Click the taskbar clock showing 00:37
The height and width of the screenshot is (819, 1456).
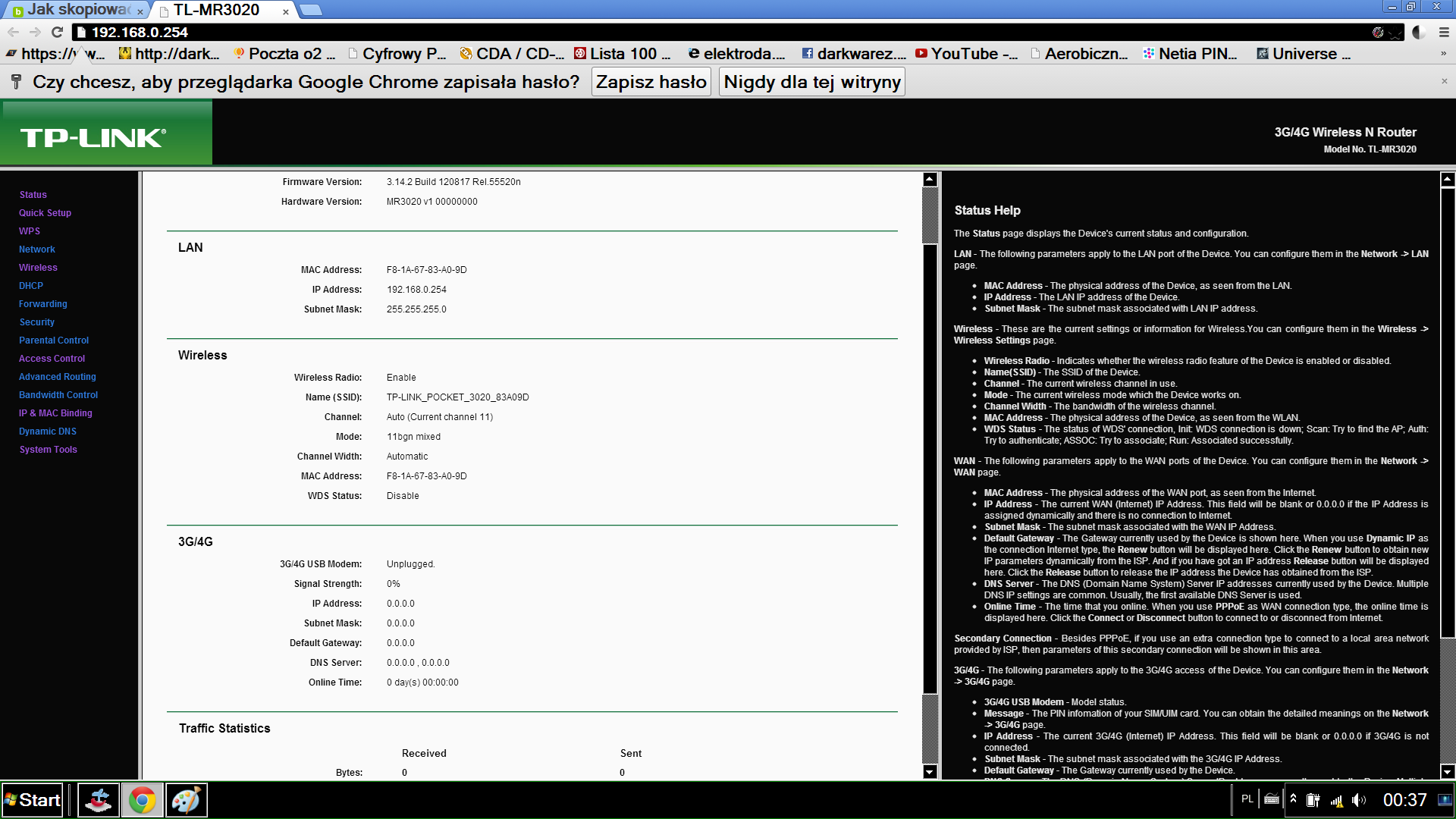[x=1404, y=800]
